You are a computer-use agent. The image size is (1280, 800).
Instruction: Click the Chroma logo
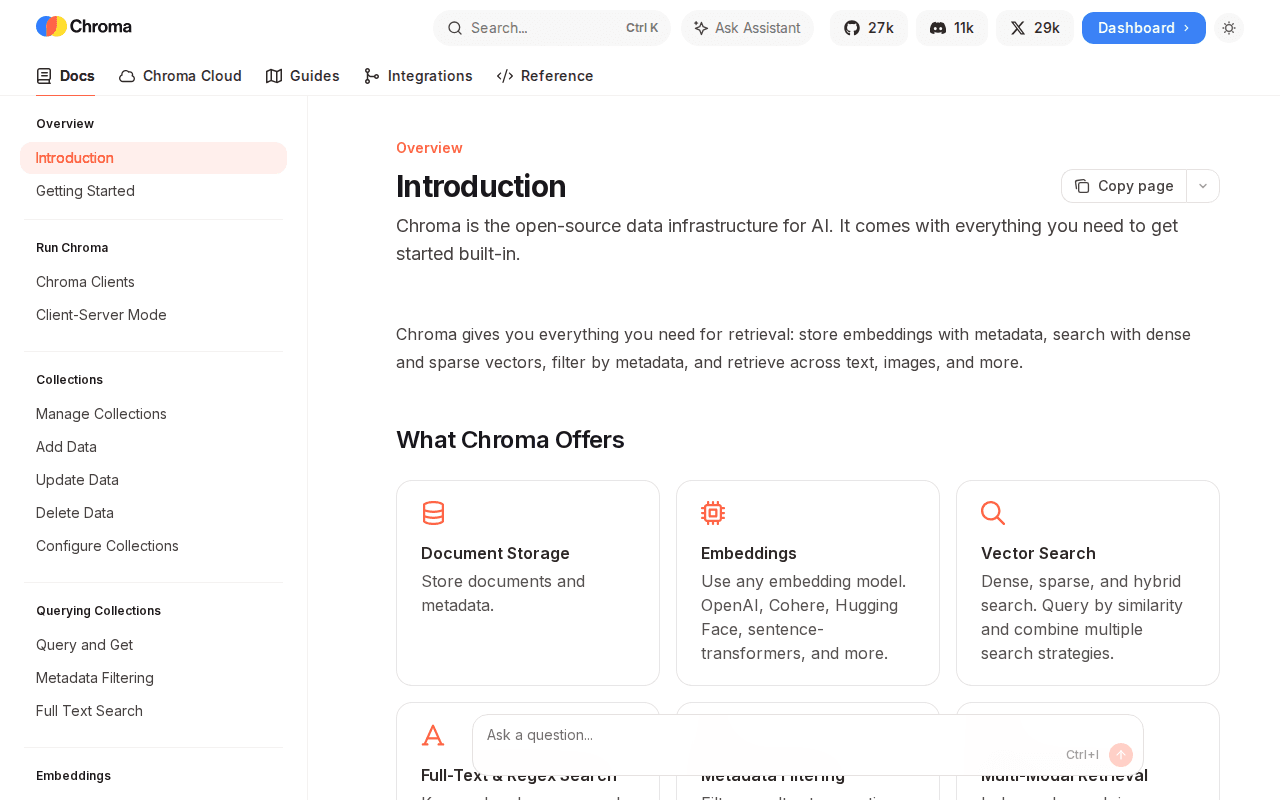point(84,27)
